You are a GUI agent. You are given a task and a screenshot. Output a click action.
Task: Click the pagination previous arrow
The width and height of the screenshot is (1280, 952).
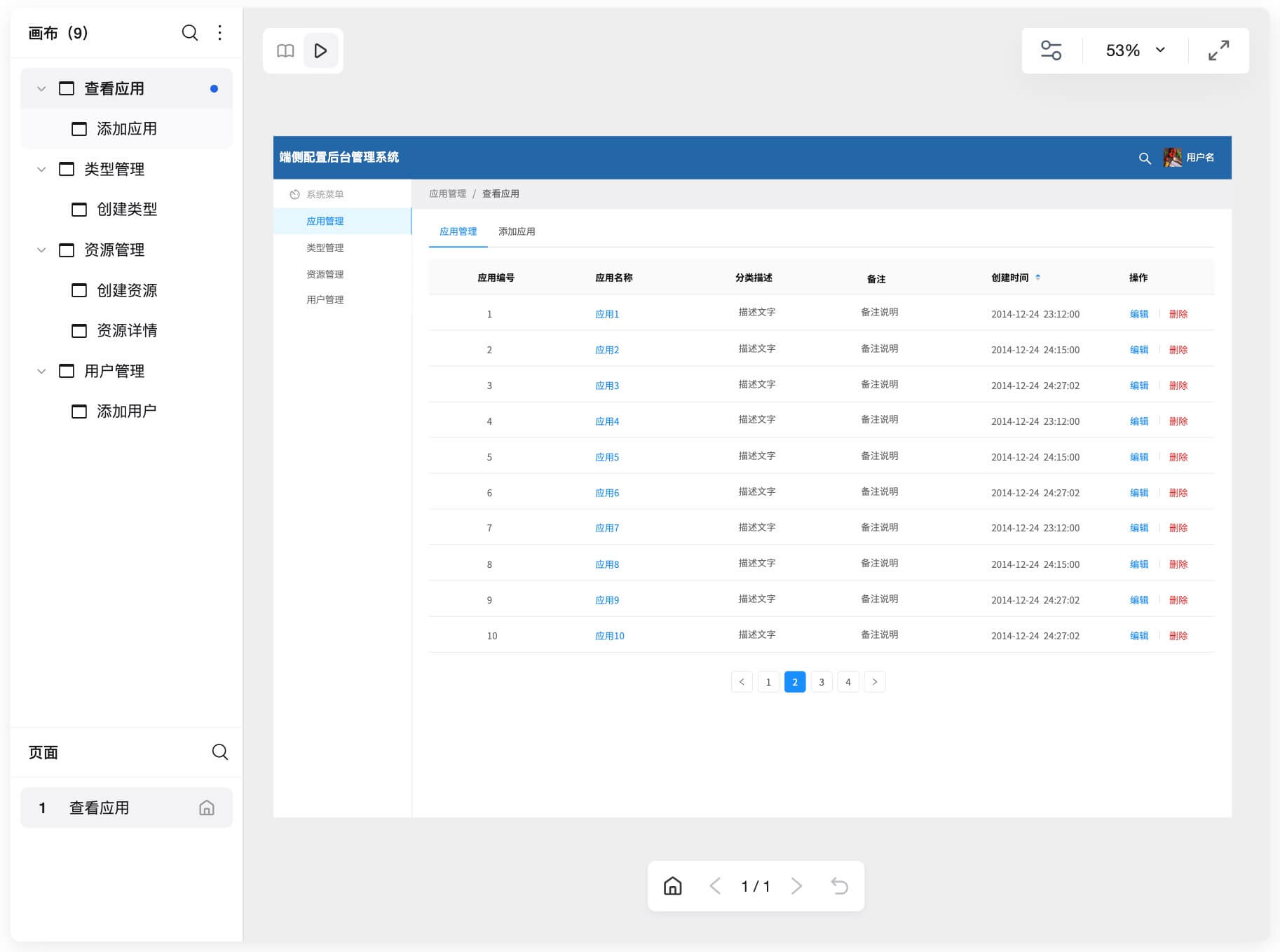(742, 682)
